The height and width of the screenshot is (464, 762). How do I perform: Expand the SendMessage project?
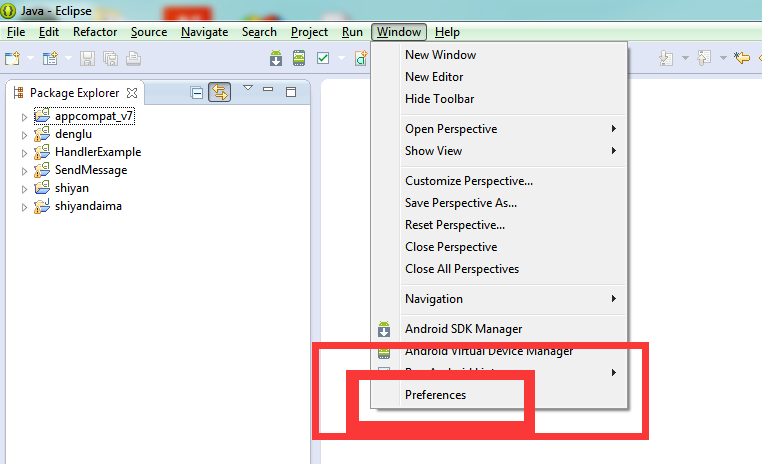pos(24,171)
